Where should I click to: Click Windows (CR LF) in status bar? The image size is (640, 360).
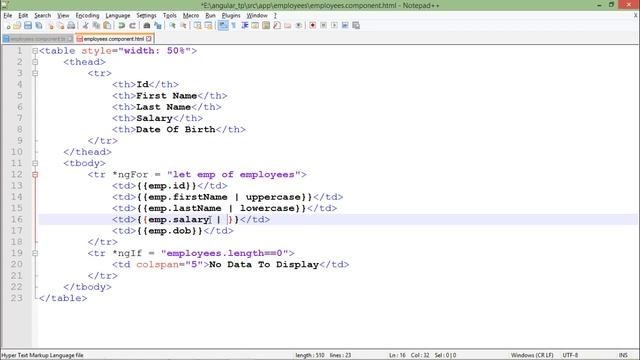pyautogui.click(x=532, y=355)
